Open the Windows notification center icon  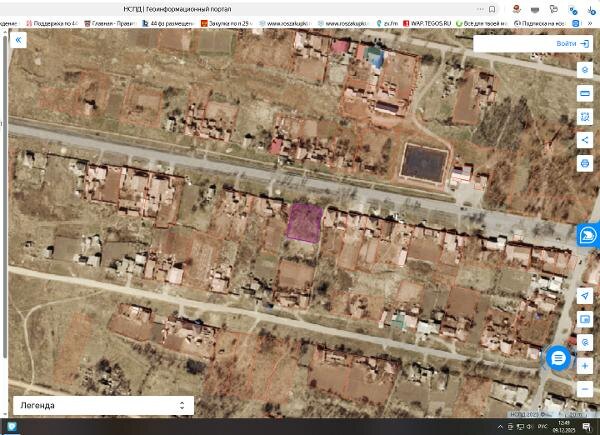click(586, 427)
